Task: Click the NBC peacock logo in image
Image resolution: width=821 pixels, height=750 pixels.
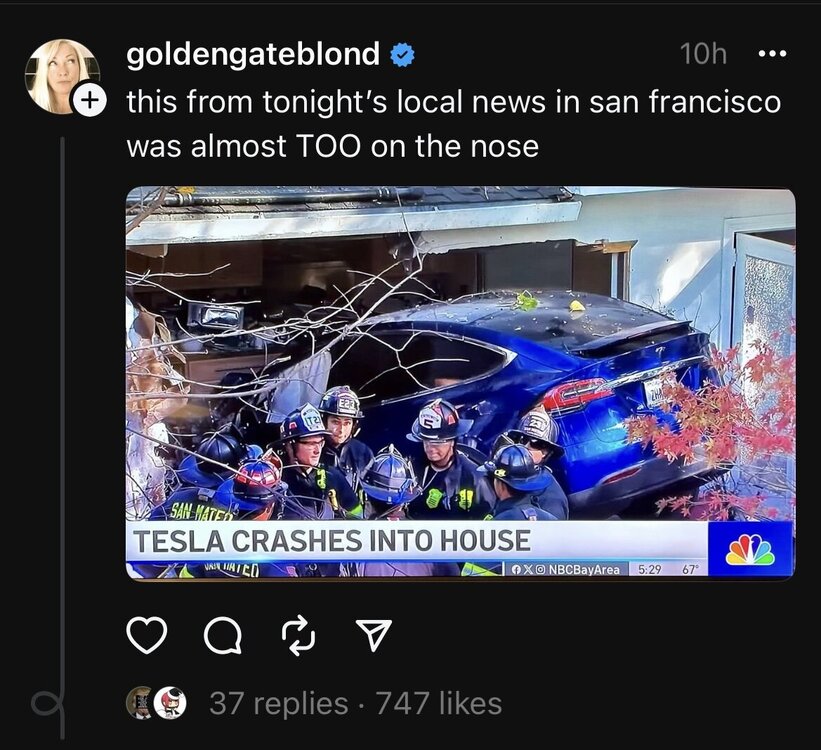Action: pos(749,549)
